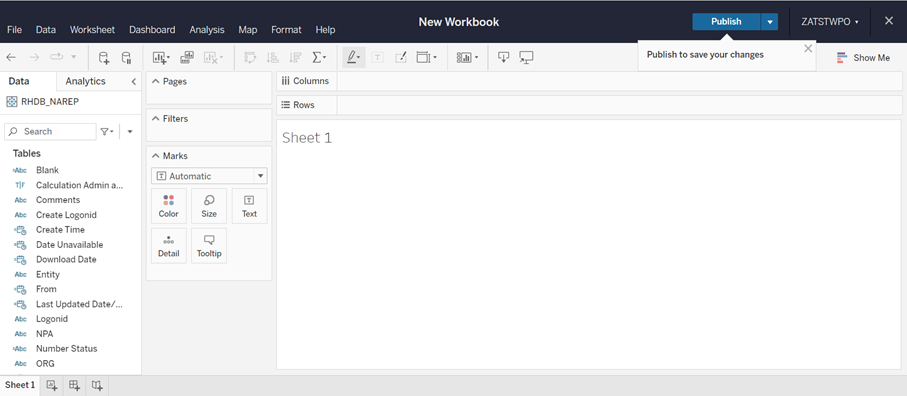This screenshot has height=396, width=907.
Task: Click the Pause Auto Updates icon
Action: point(126,57)
